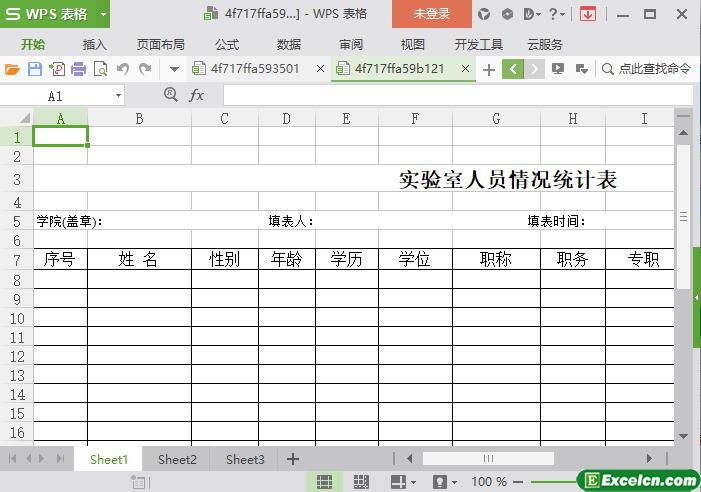Click the Open folder icon
This screenshot has height=492, width=701.
(x=13, y=69)
